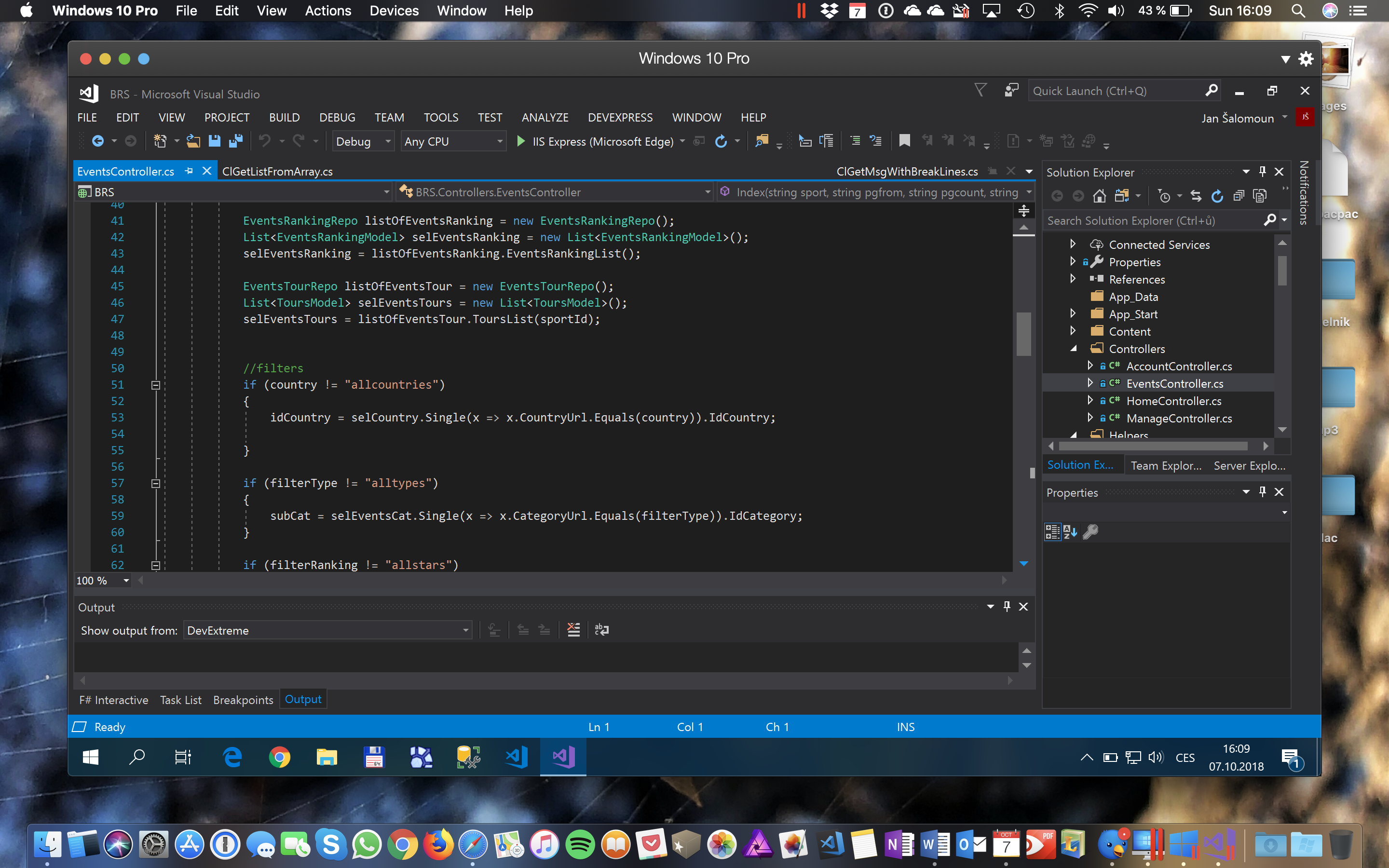Toggle pin on the Solution Explorer panel
This screenshot has height=868, width=1389.
pos(1262,172)
